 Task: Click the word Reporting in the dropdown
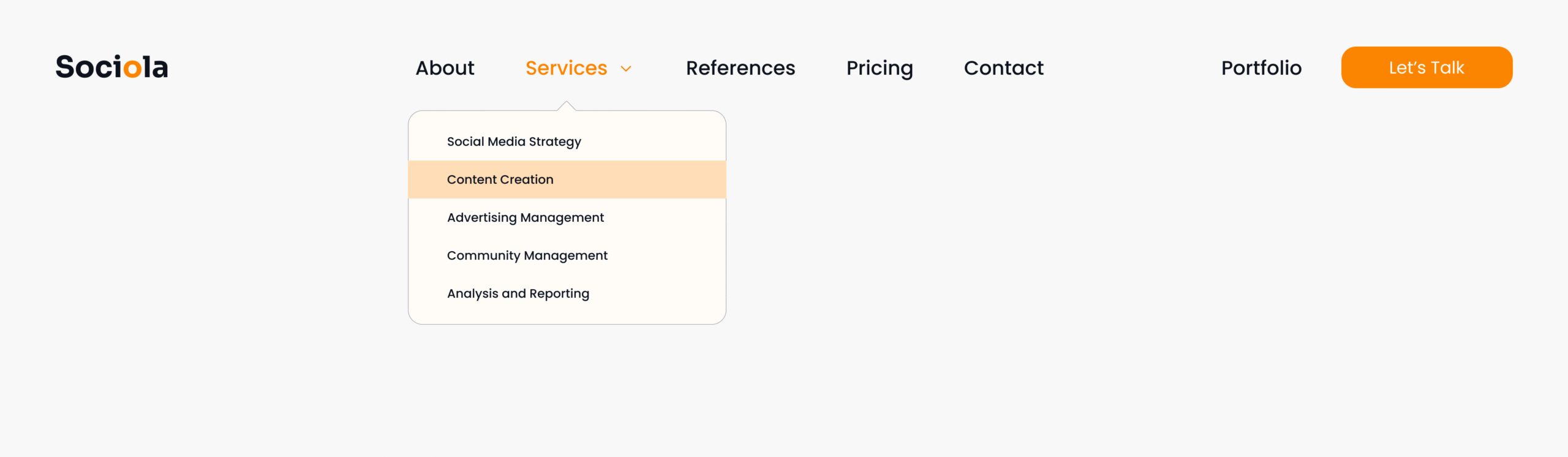[x=559, y=293]
